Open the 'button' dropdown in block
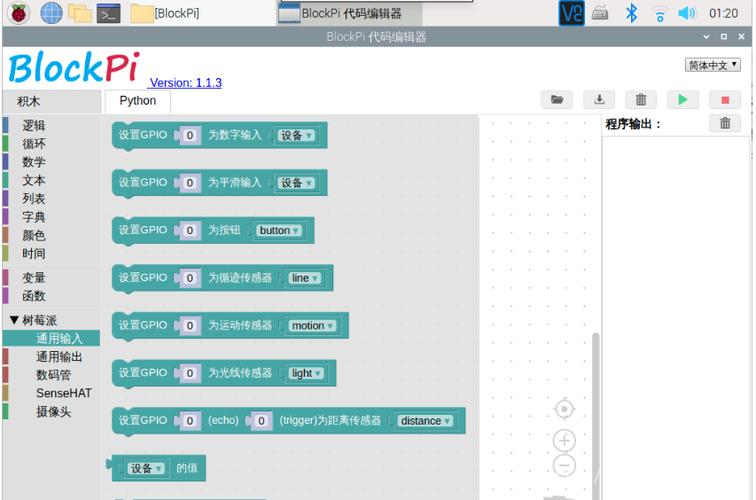This screenshot has height=500, width=756. (x=279, y=231)
